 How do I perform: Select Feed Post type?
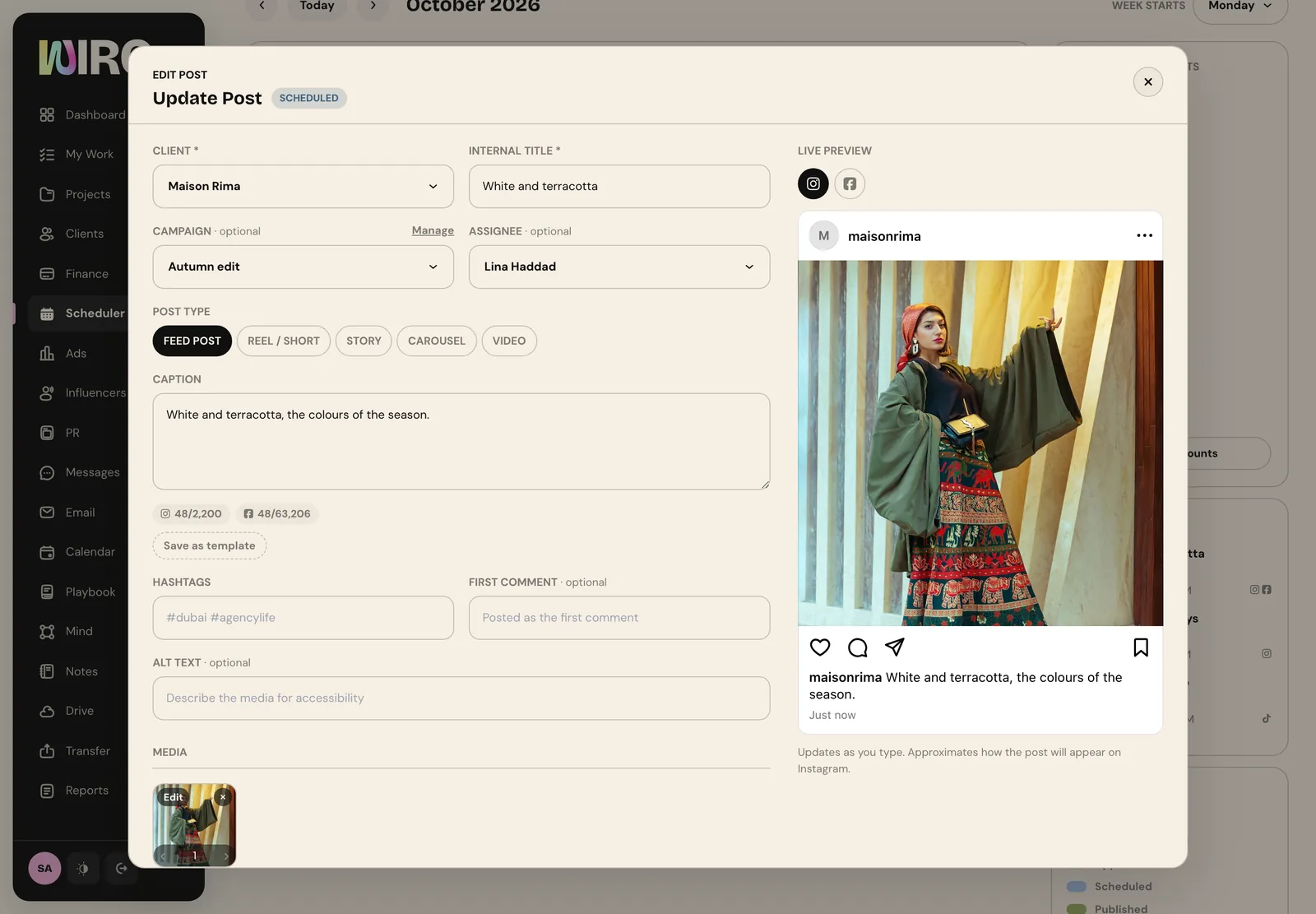[192, 341]
